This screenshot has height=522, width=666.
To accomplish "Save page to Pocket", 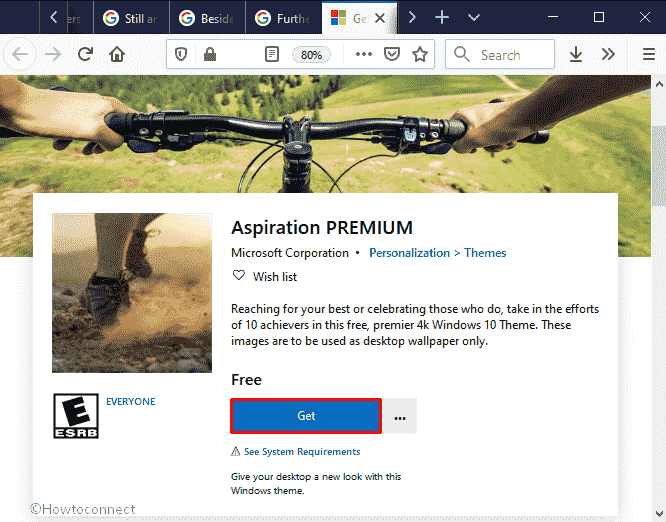I will click(392, 54).
